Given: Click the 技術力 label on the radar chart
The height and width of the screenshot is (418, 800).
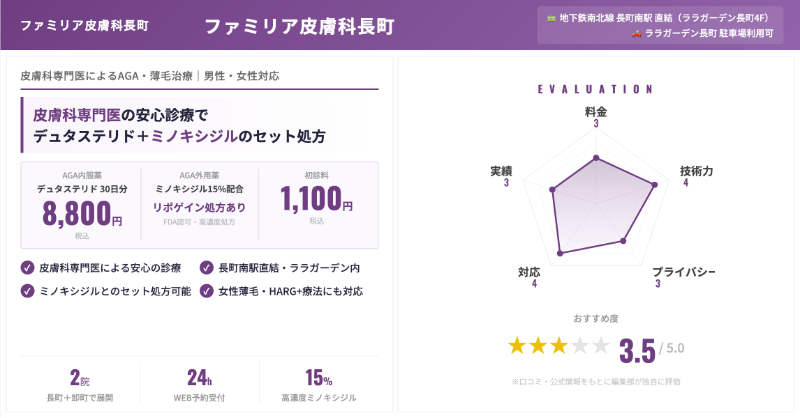Looking at the screenshot, I should (696, 171).
